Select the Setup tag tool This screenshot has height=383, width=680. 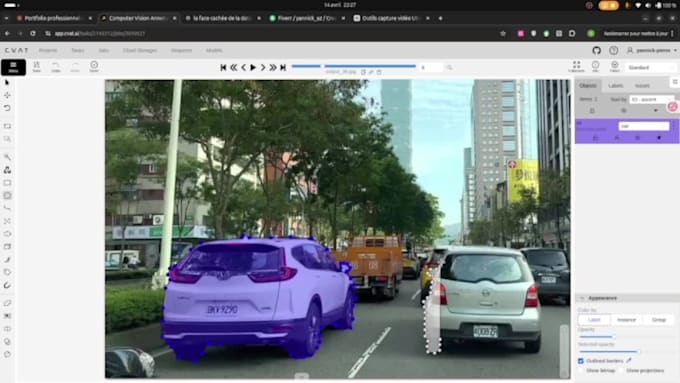[7, 272]
